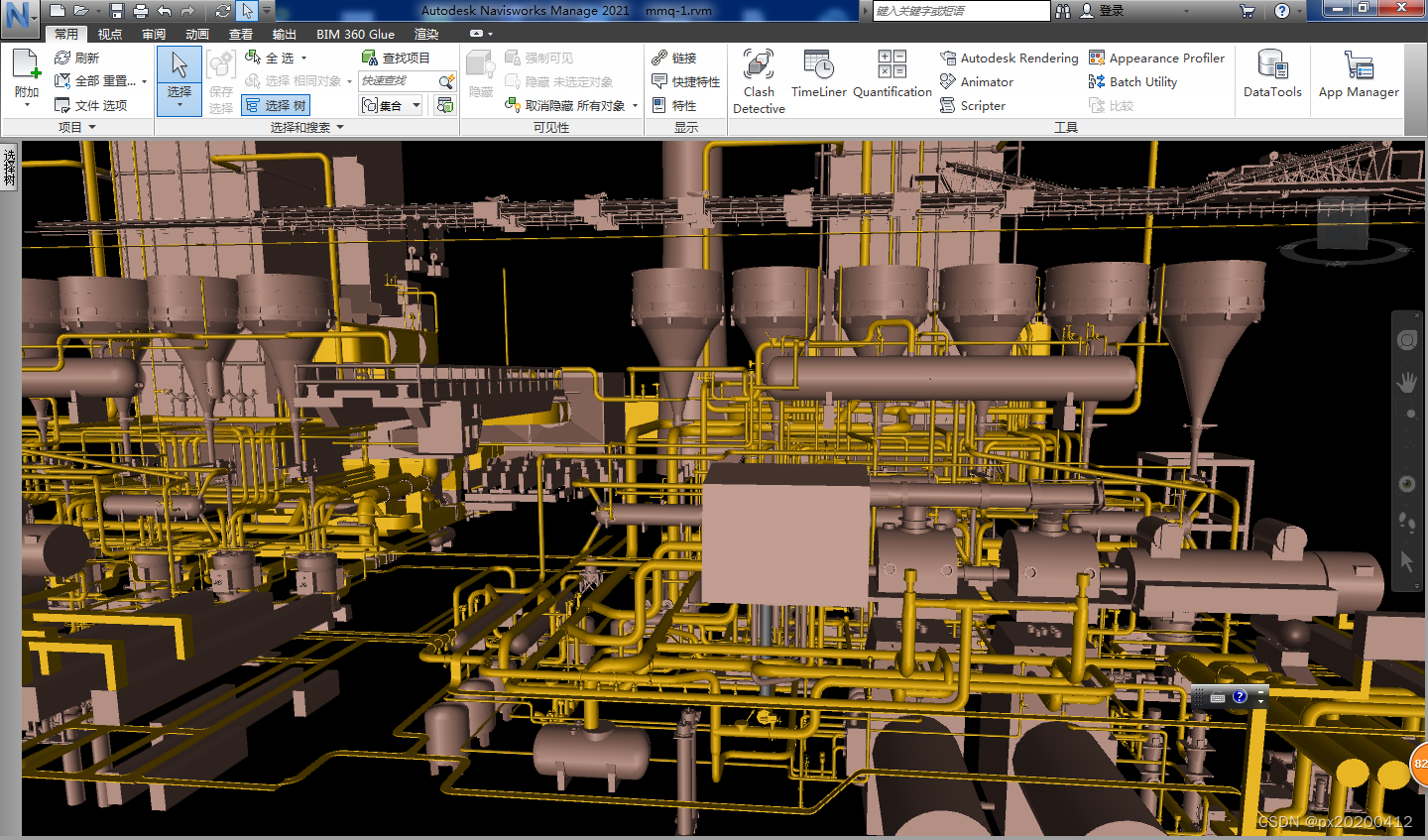Click the 刷新 refresh icon
Screen dimensions: 1428x840
[62, 58]
